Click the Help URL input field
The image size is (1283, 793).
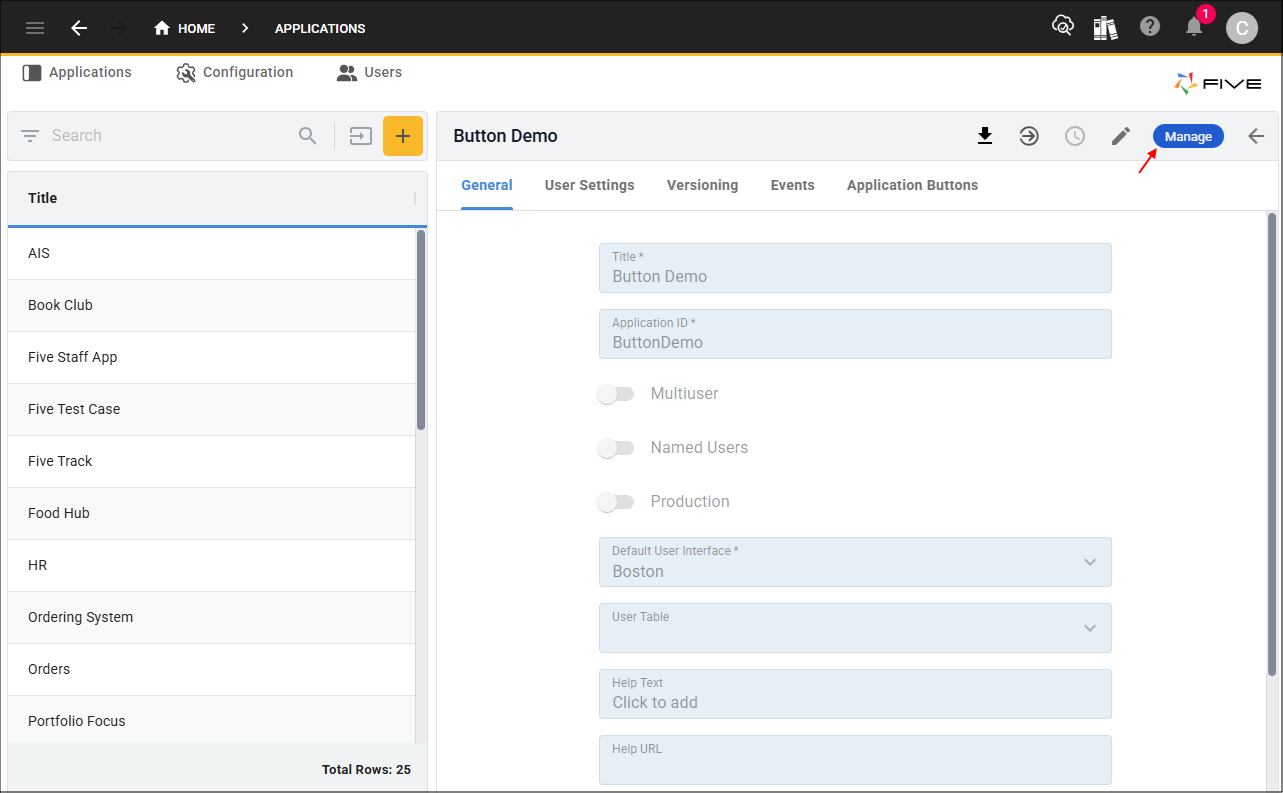tap(855, 760)
